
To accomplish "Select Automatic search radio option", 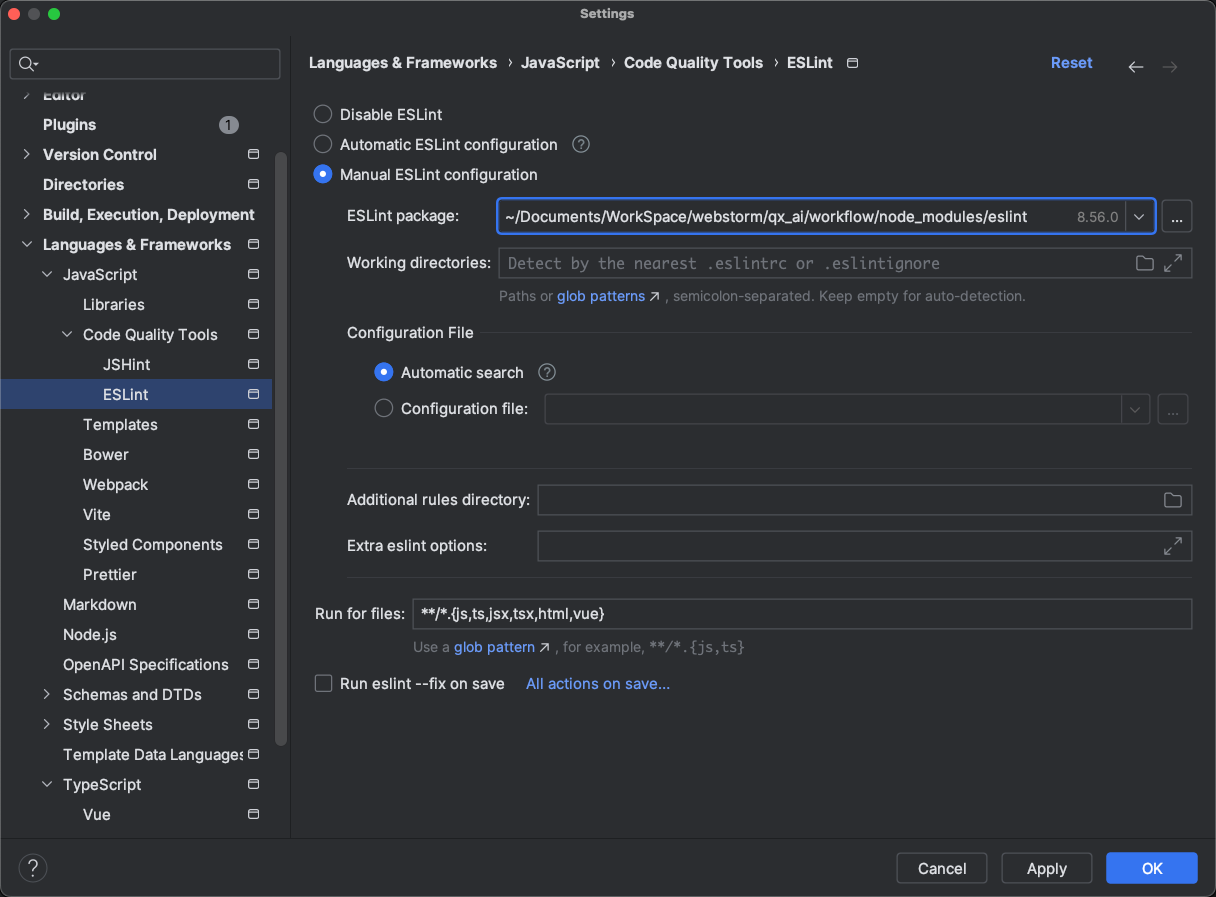I will (384, 372).
